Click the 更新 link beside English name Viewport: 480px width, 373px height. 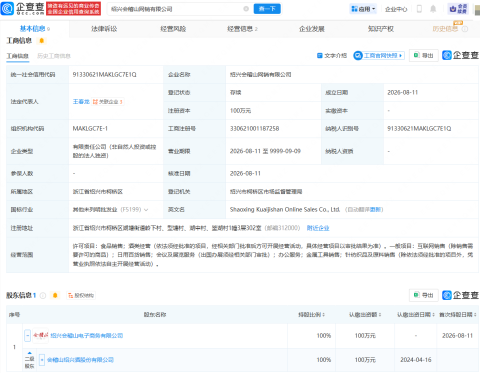376,210
